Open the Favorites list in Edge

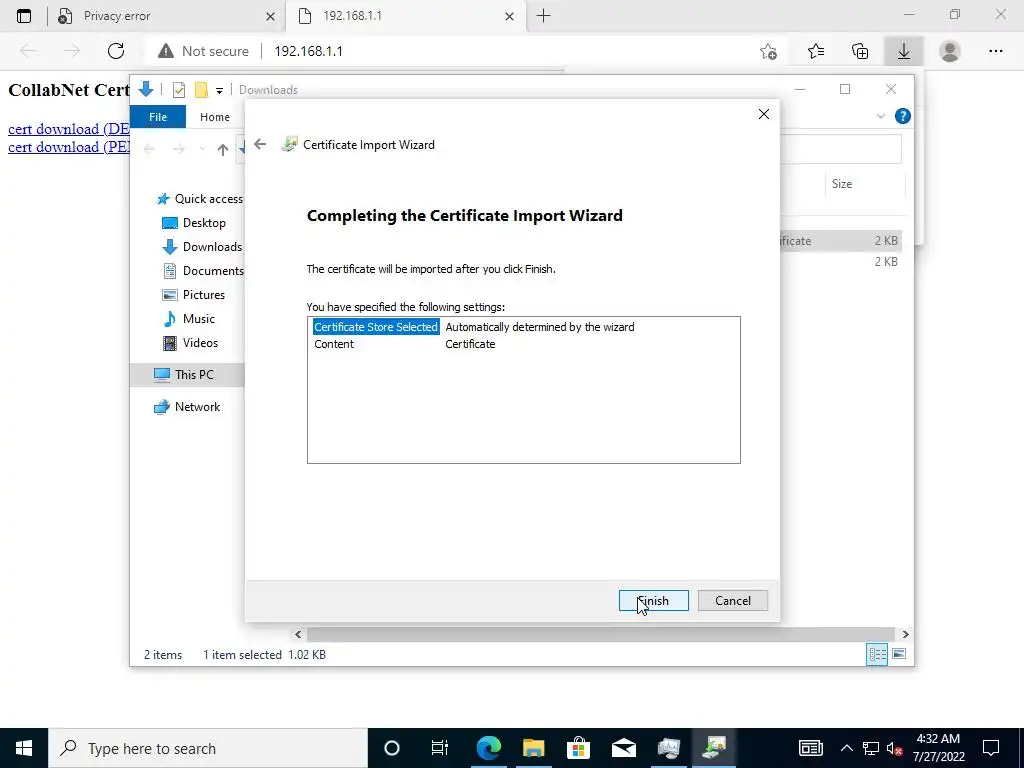pos(816,51)
